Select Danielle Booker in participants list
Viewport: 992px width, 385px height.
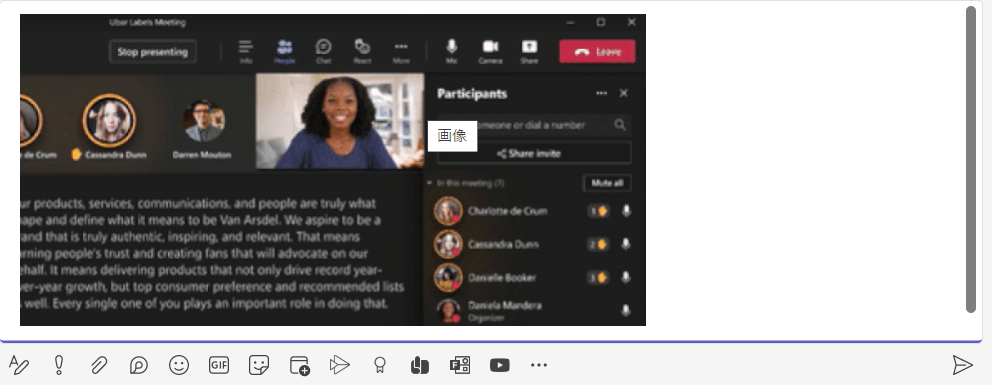coord(533,278)
